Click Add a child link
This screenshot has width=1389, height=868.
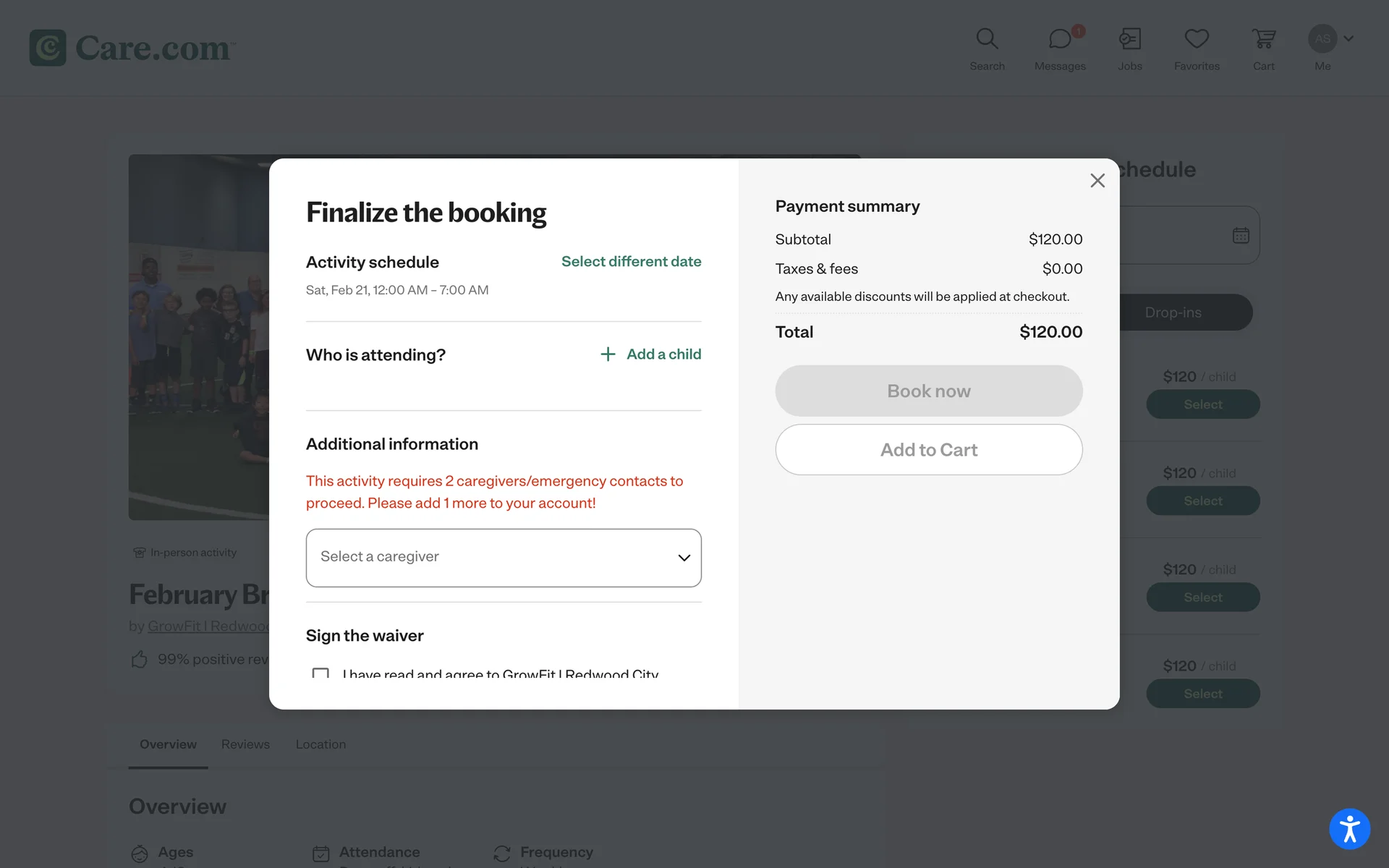651,354
